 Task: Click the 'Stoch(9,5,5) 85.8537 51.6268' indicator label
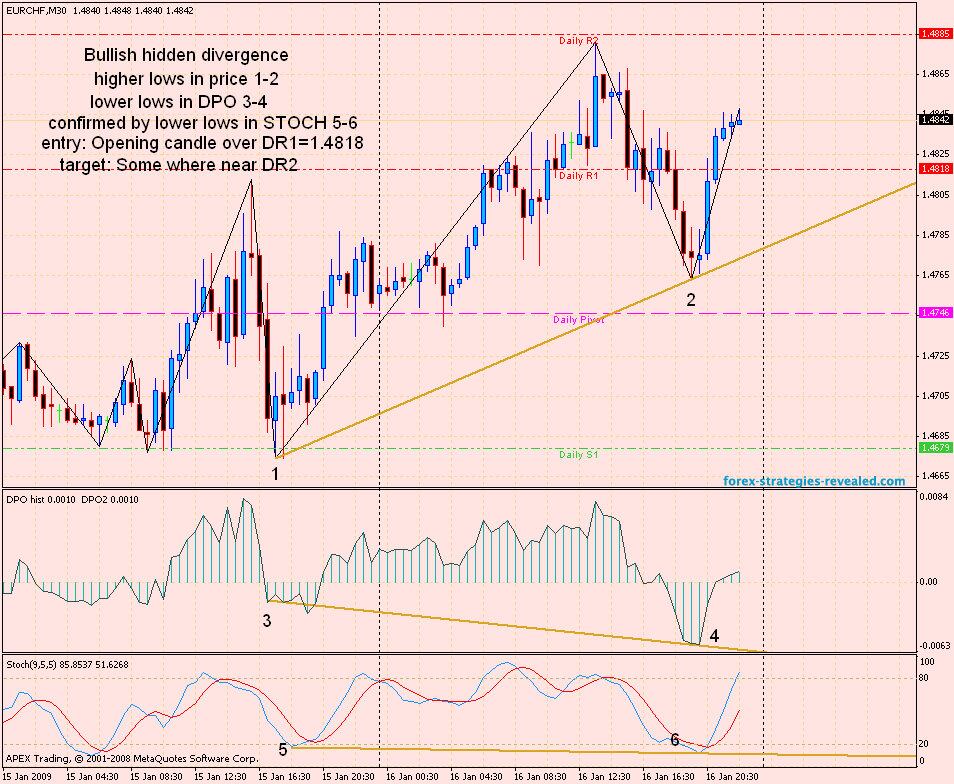click(x=68, y=665)
